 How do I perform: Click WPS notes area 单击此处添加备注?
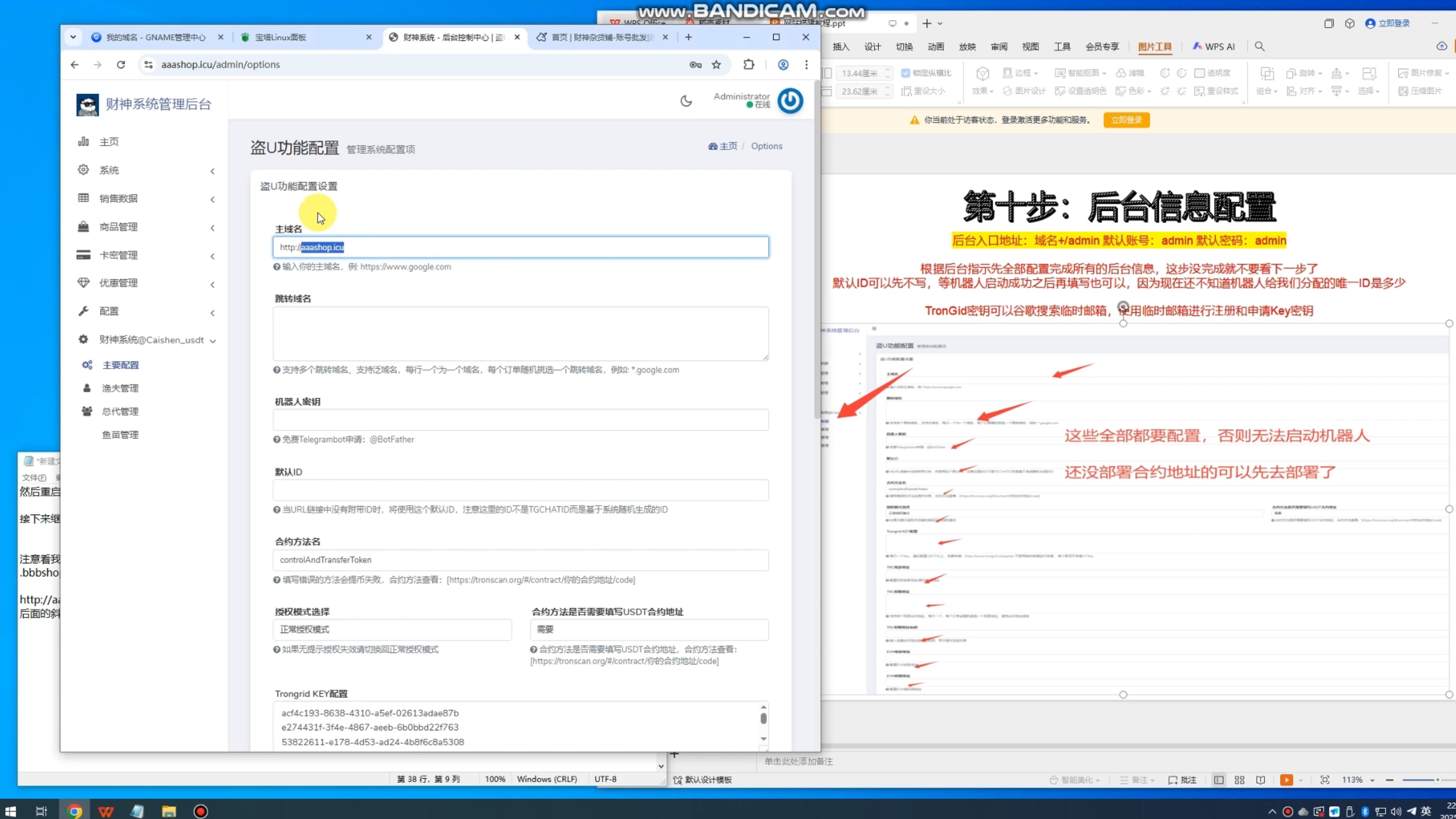click(x=799, y=761)
